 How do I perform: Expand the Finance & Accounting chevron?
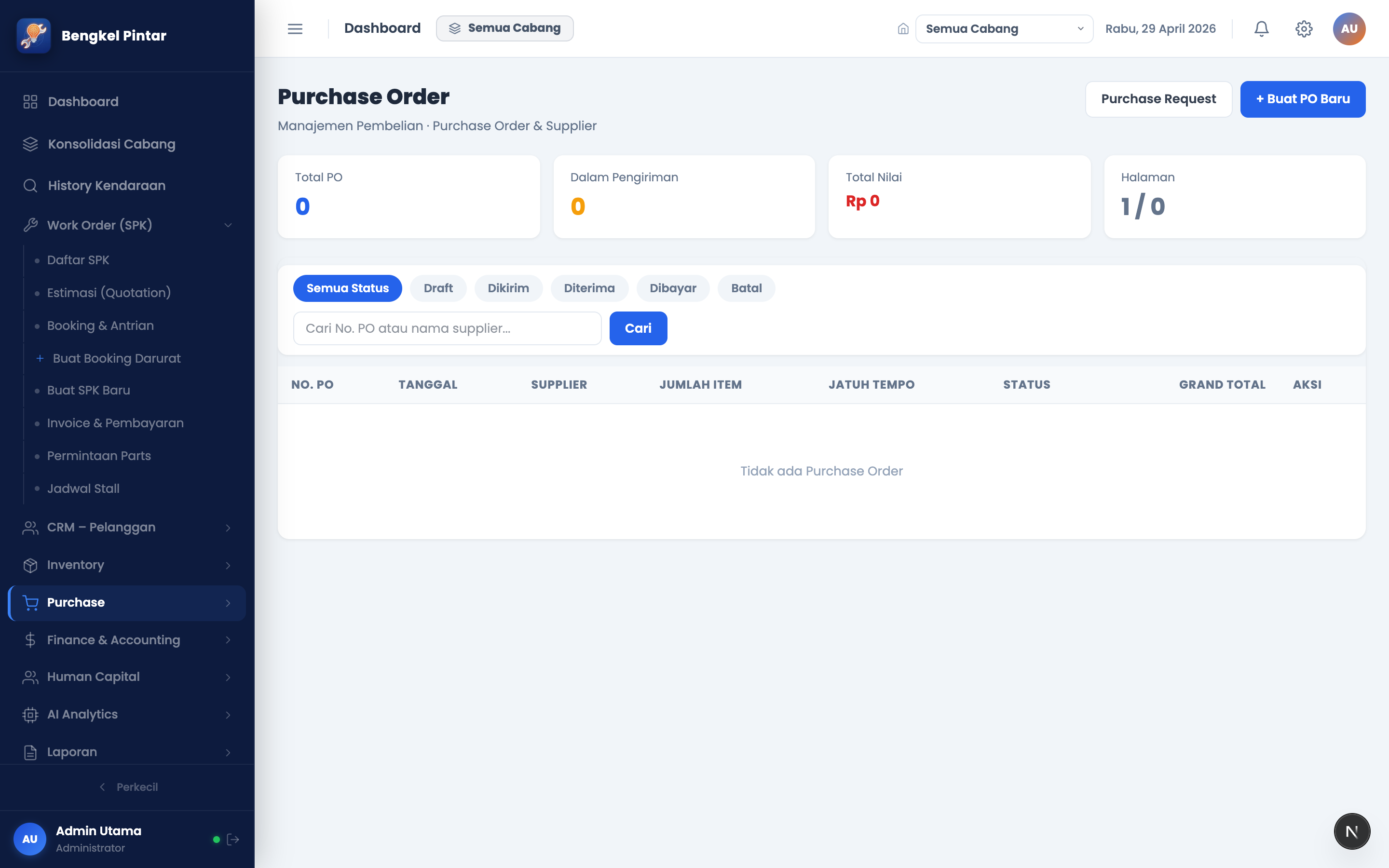point(228,640)
